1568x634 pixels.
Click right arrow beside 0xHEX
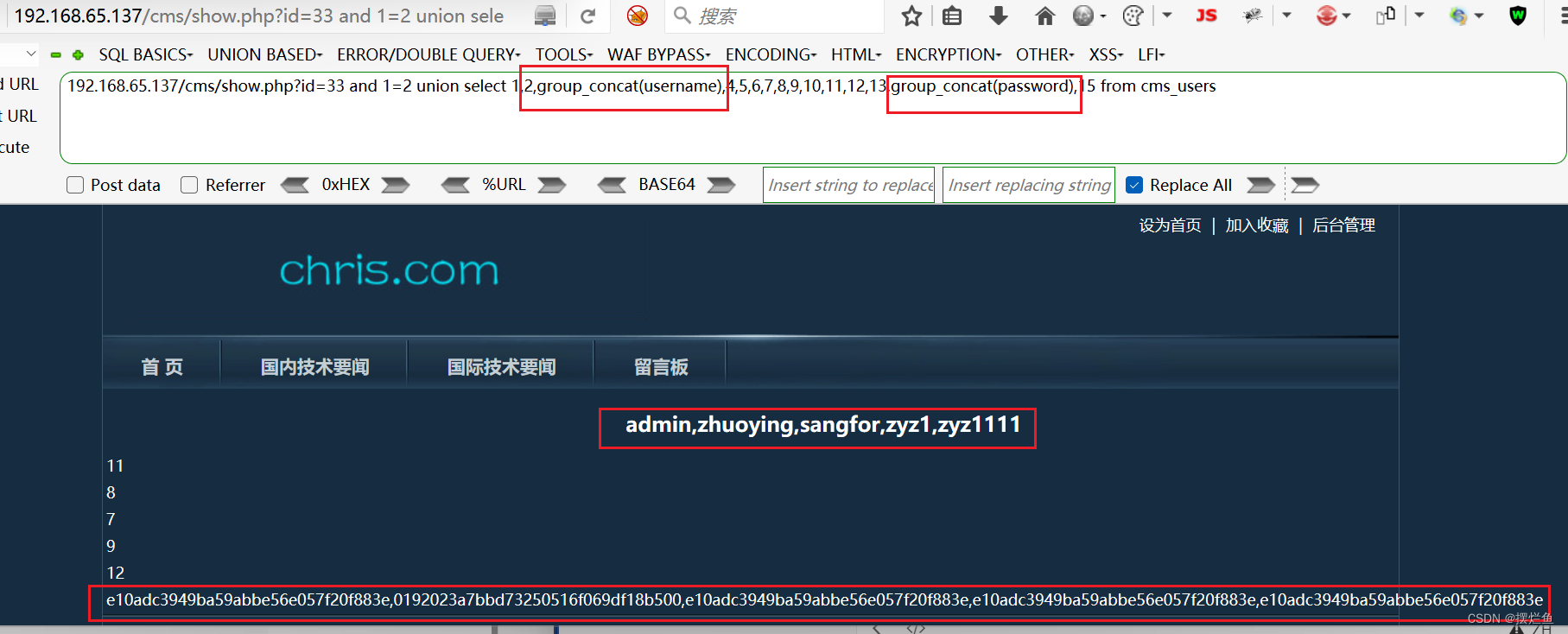396,185
